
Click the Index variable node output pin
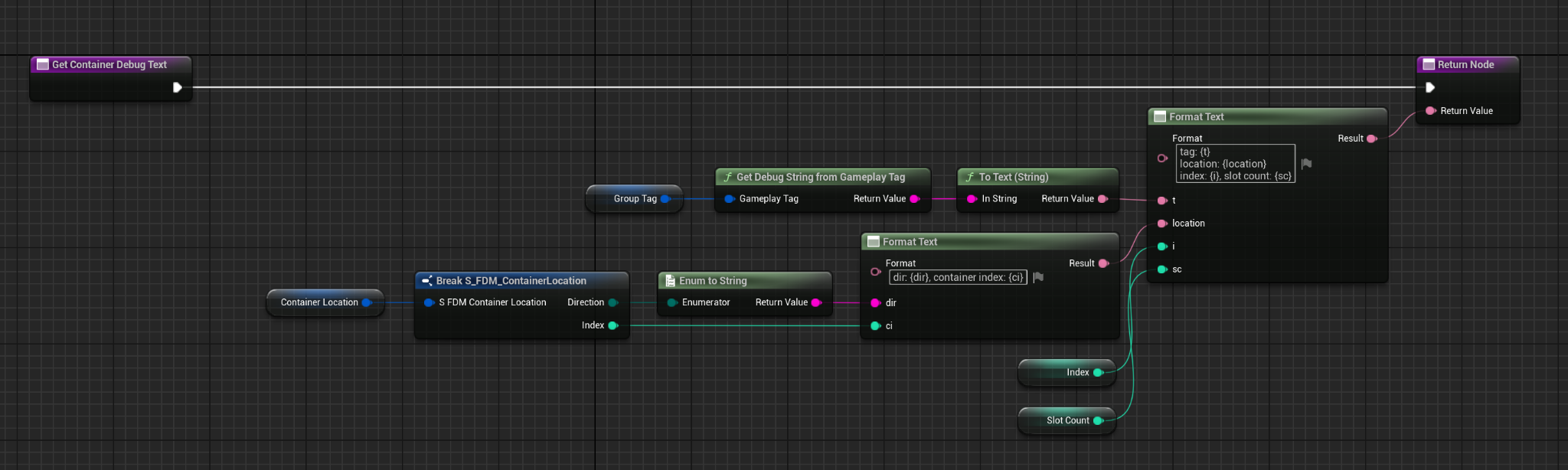(1098, 373)
